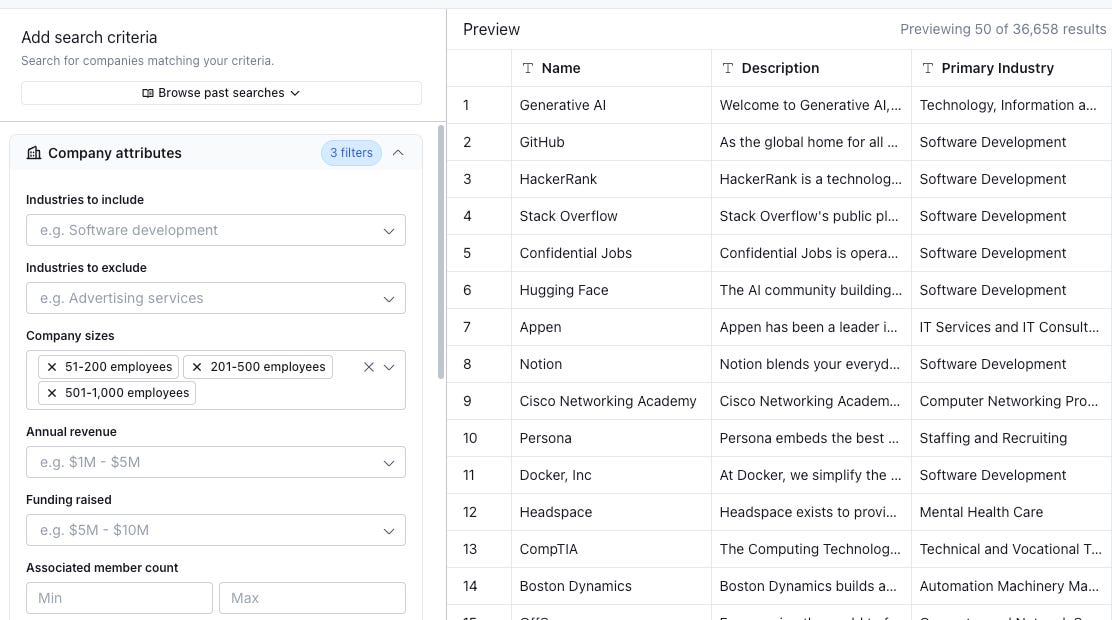Open Annual revenue dropdown
The image size is (1112, 620).
click(x=216, y=462)
